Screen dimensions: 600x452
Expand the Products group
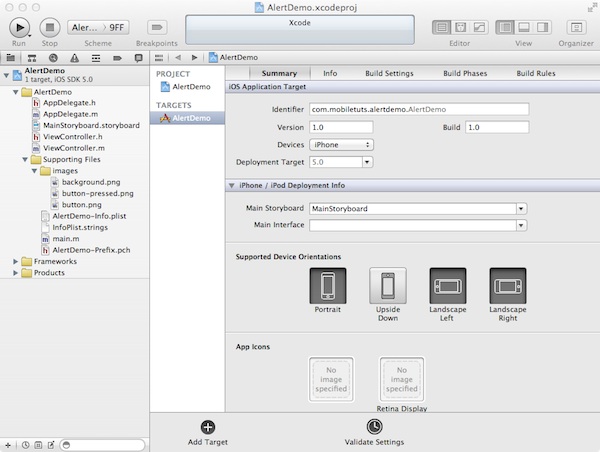point(15,273)
